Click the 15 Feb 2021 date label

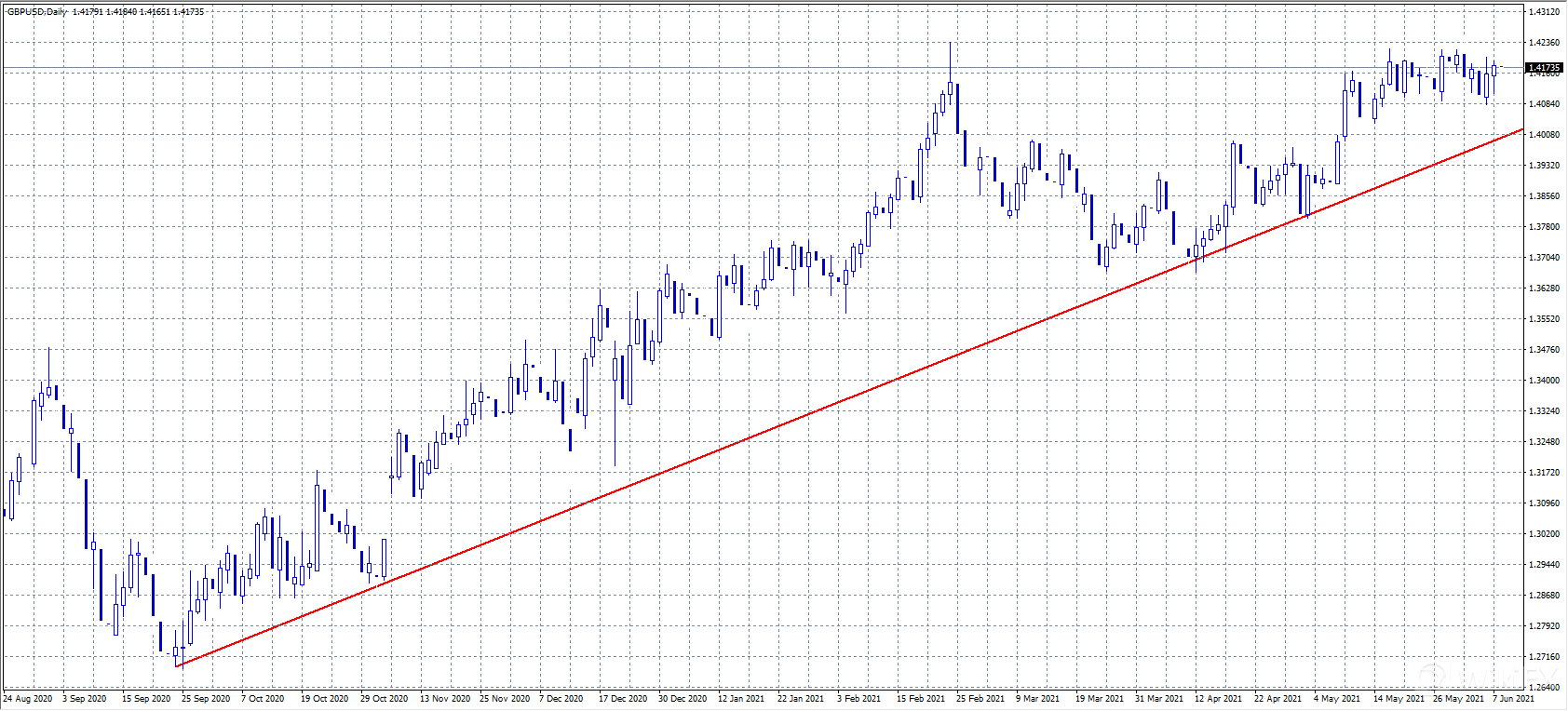(920, 699)
